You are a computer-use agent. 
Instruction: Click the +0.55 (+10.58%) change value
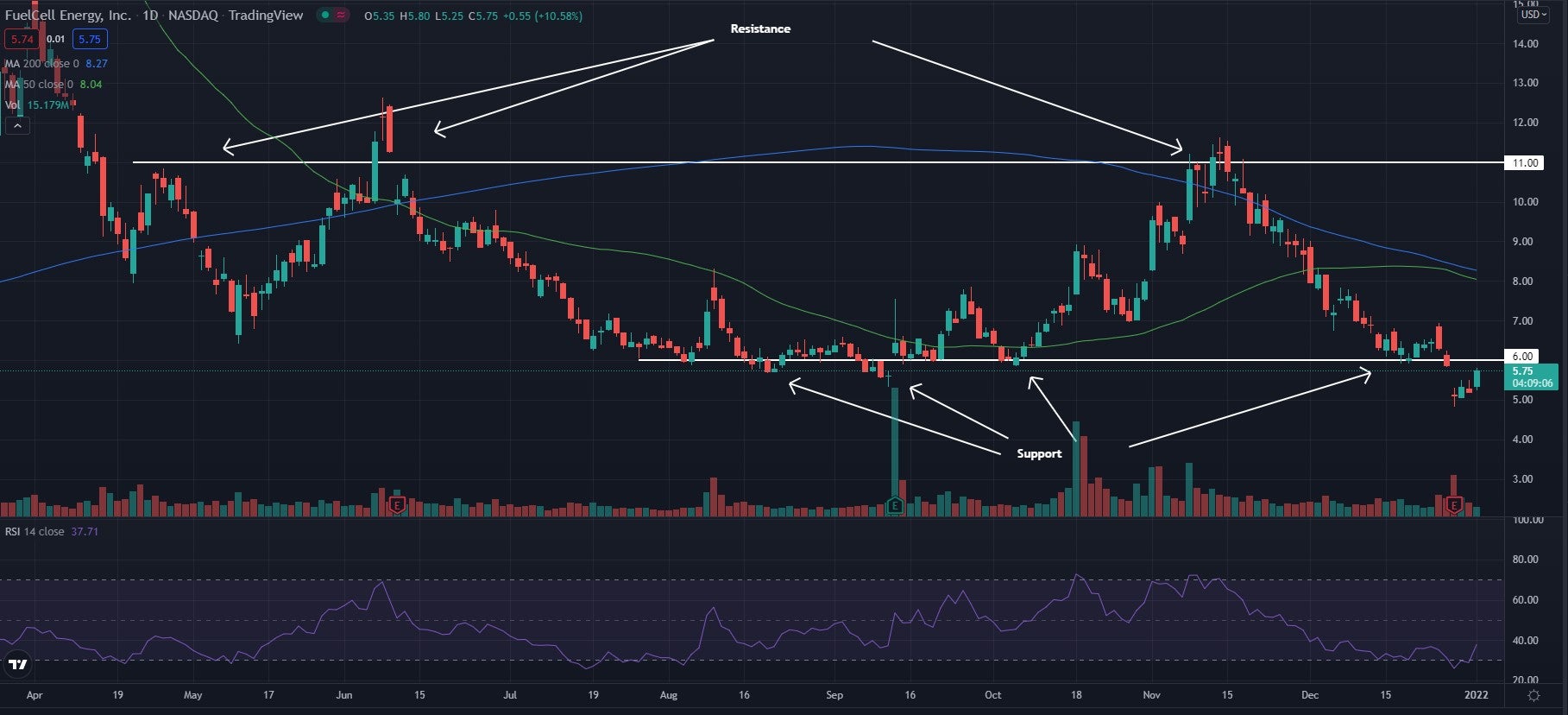click(543, 16)
